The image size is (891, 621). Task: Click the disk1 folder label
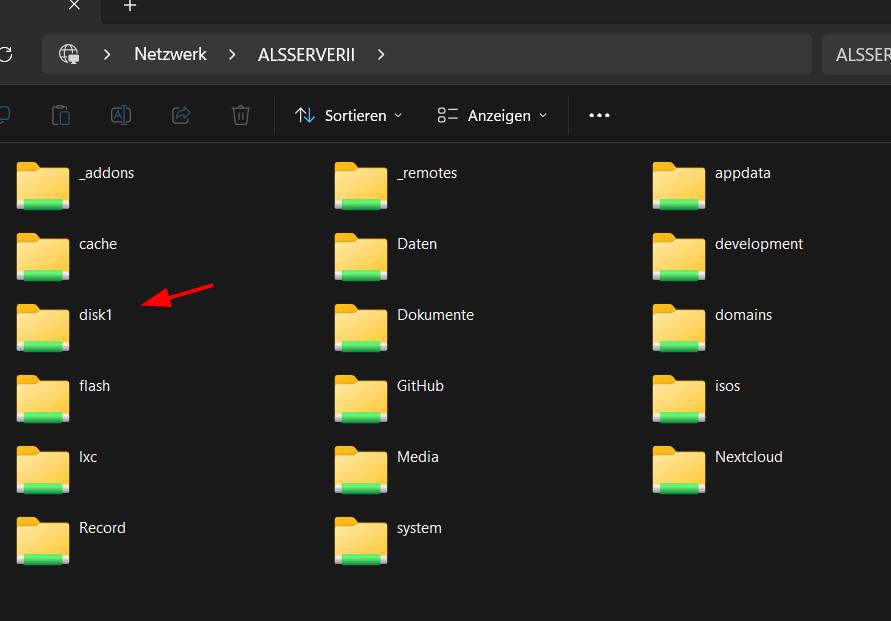pyautogui.click(x=95, y=315)
